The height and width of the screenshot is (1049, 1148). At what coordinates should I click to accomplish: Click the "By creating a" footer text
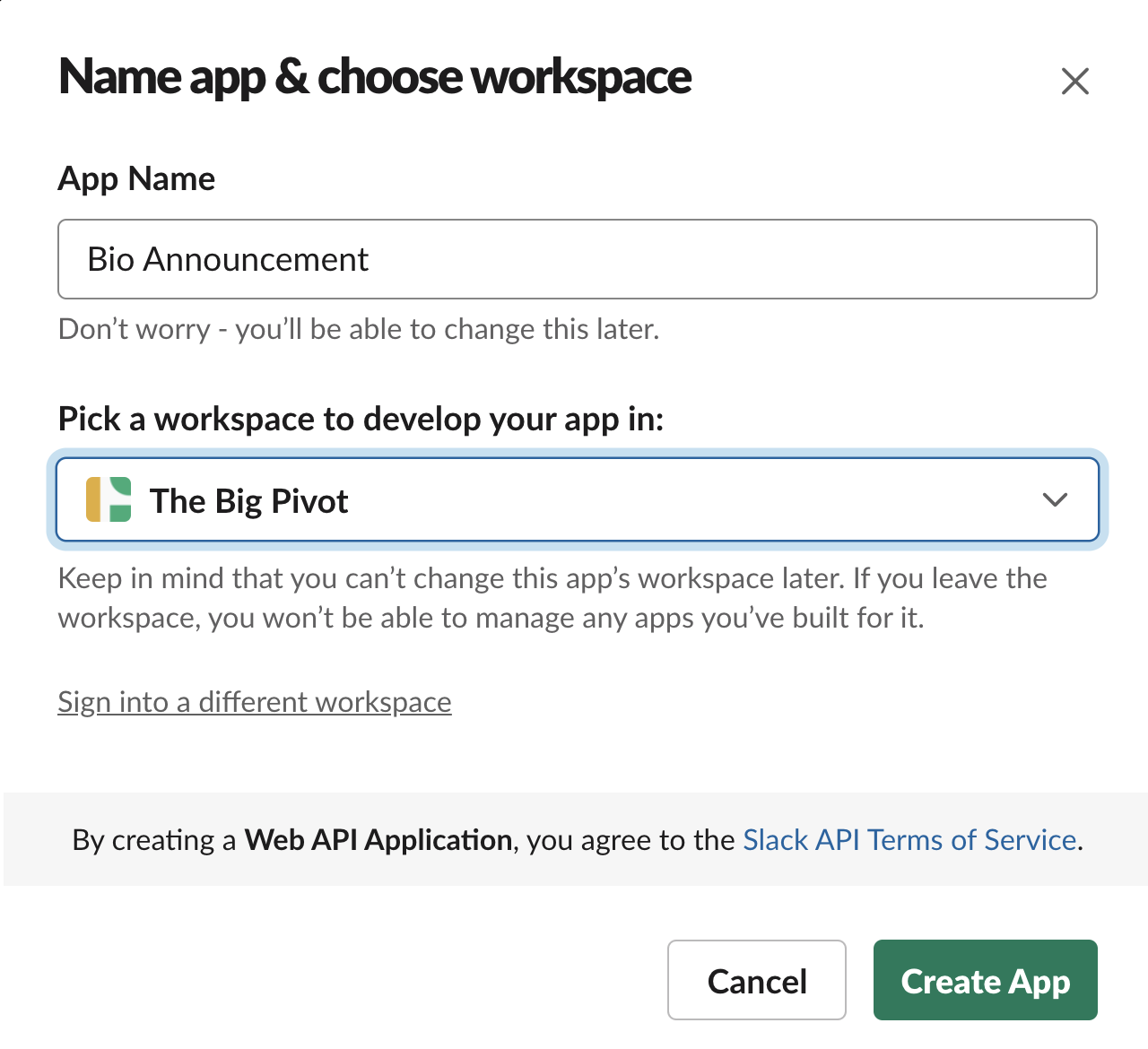click(x=153, y=840)
